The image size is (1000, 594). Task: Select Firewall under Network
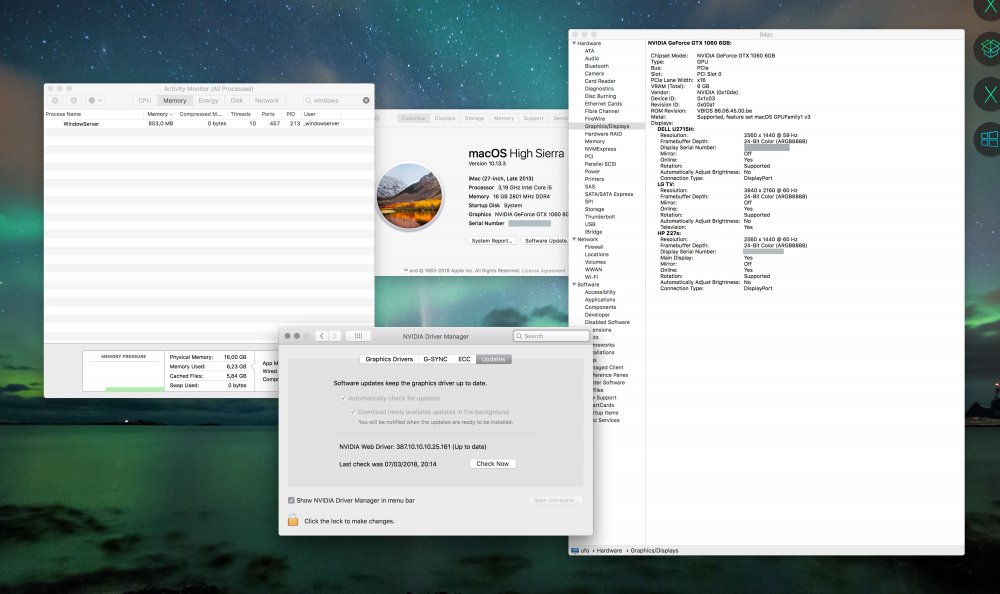[x=594, y=247]
